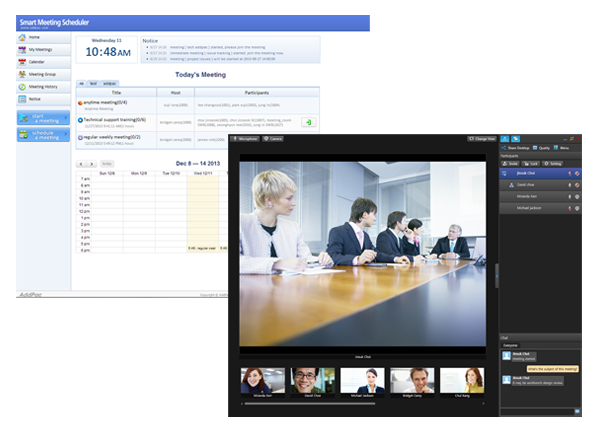Toggle David Choi's microphone icon

570,185
